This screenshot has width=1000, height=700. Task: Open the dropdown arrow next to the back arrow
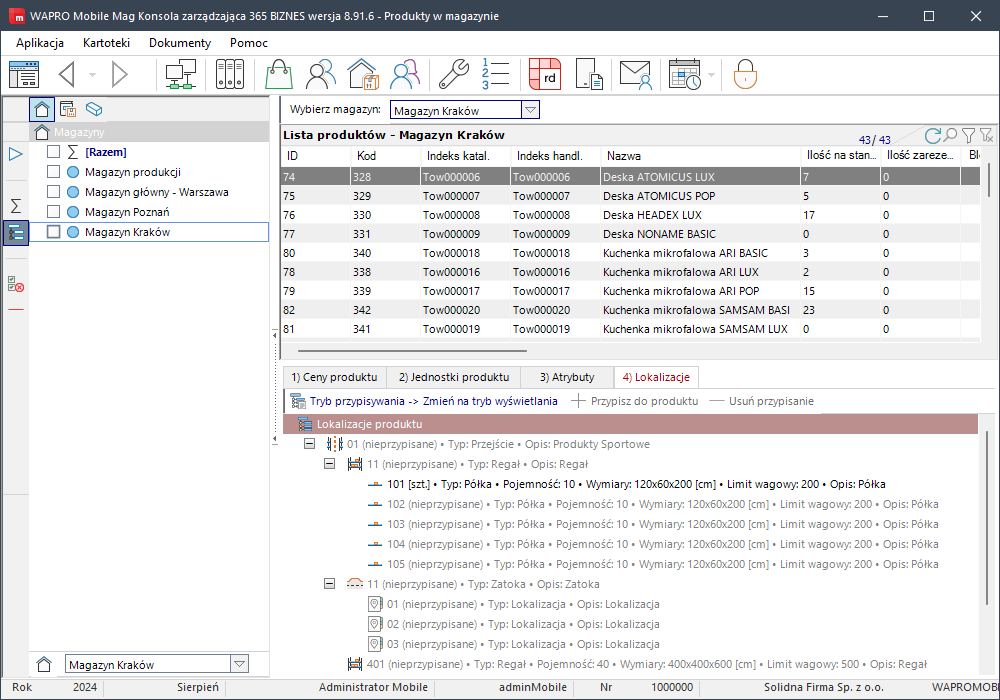coord(92,75)
